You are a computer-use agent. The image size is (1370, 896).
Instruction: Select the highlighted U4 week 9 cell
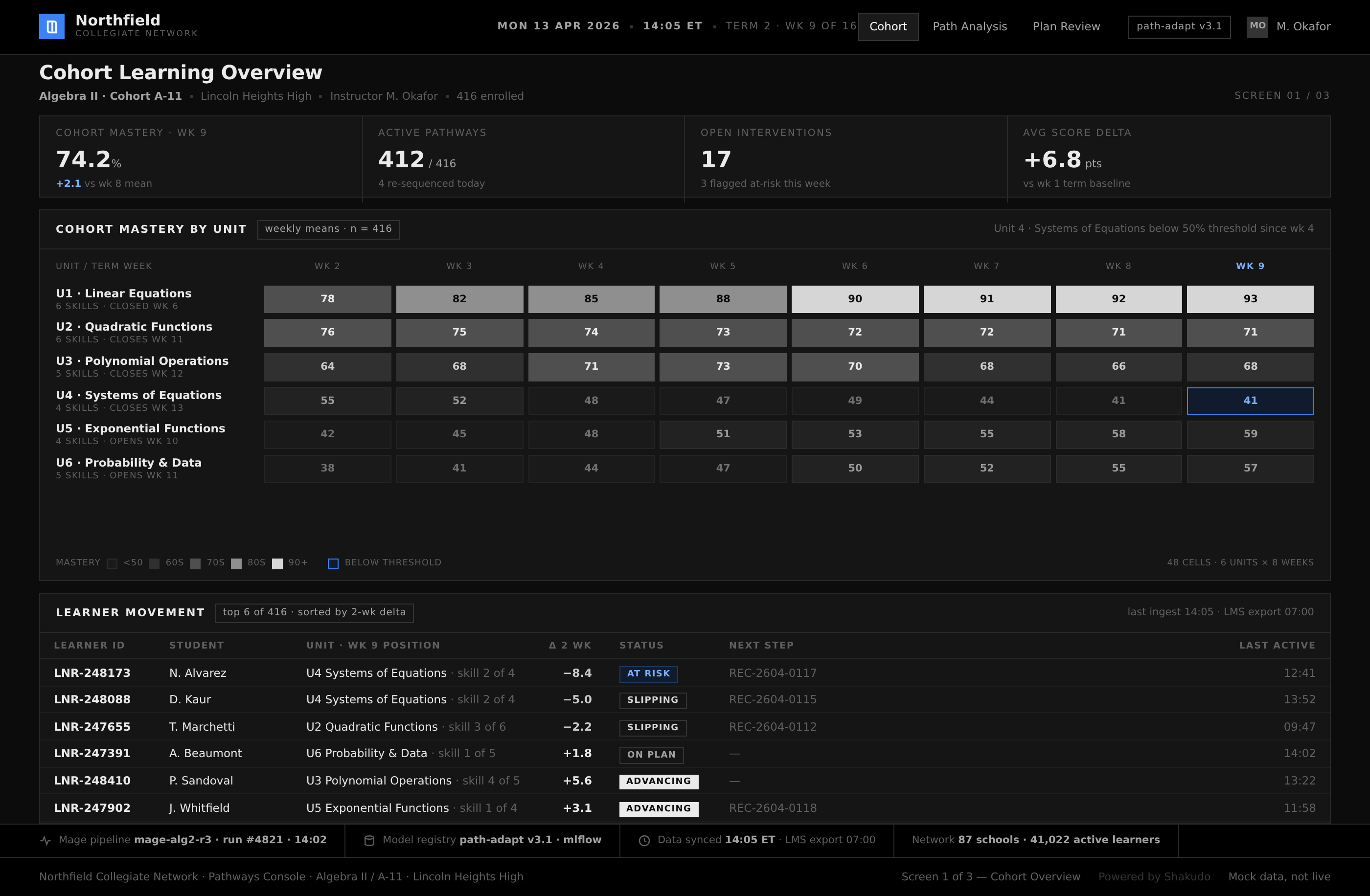point(1250,401)
